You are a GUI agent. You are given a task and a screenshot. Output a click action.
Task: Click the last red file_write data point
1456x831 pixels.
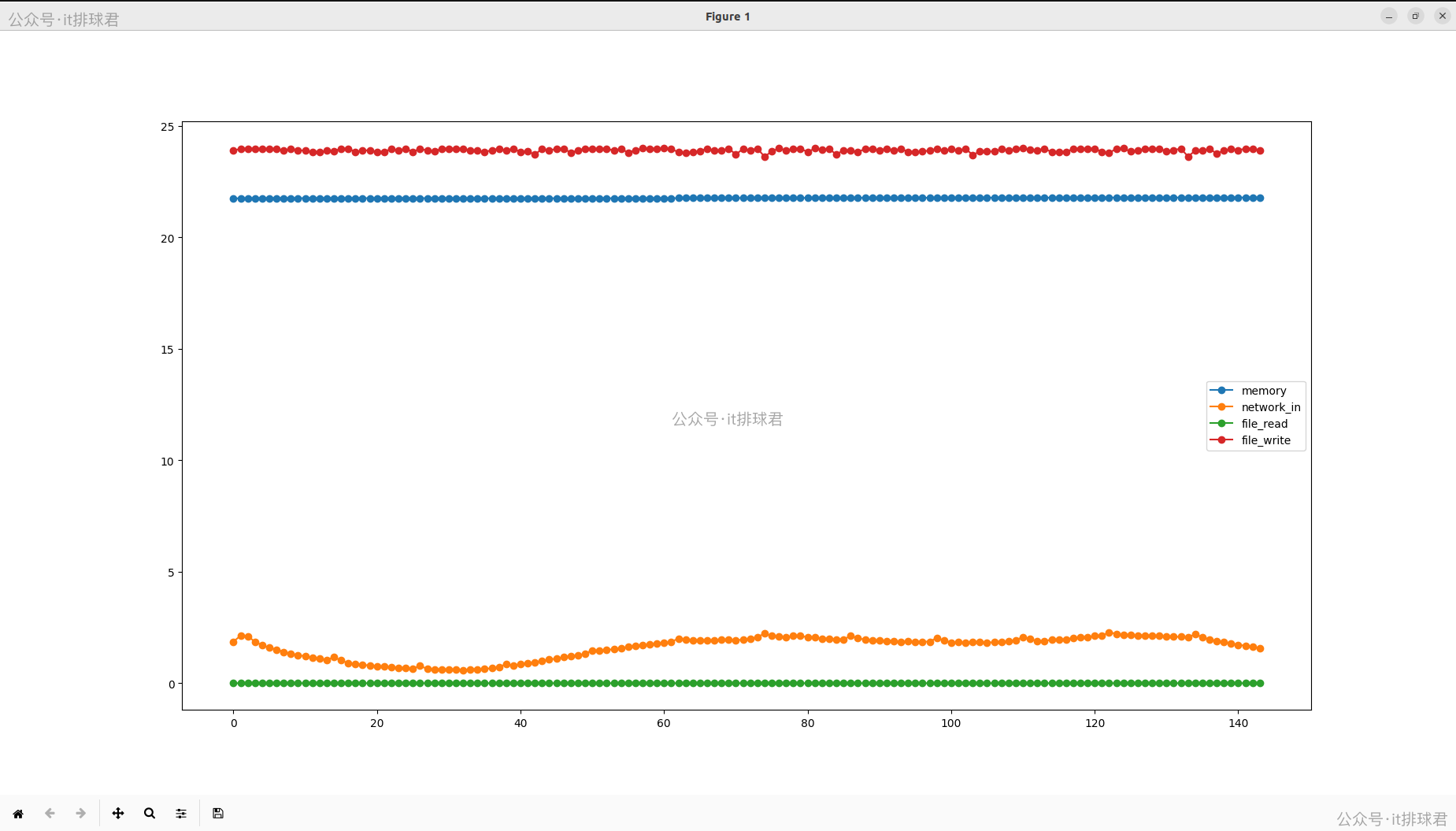tap(1260, 150)
